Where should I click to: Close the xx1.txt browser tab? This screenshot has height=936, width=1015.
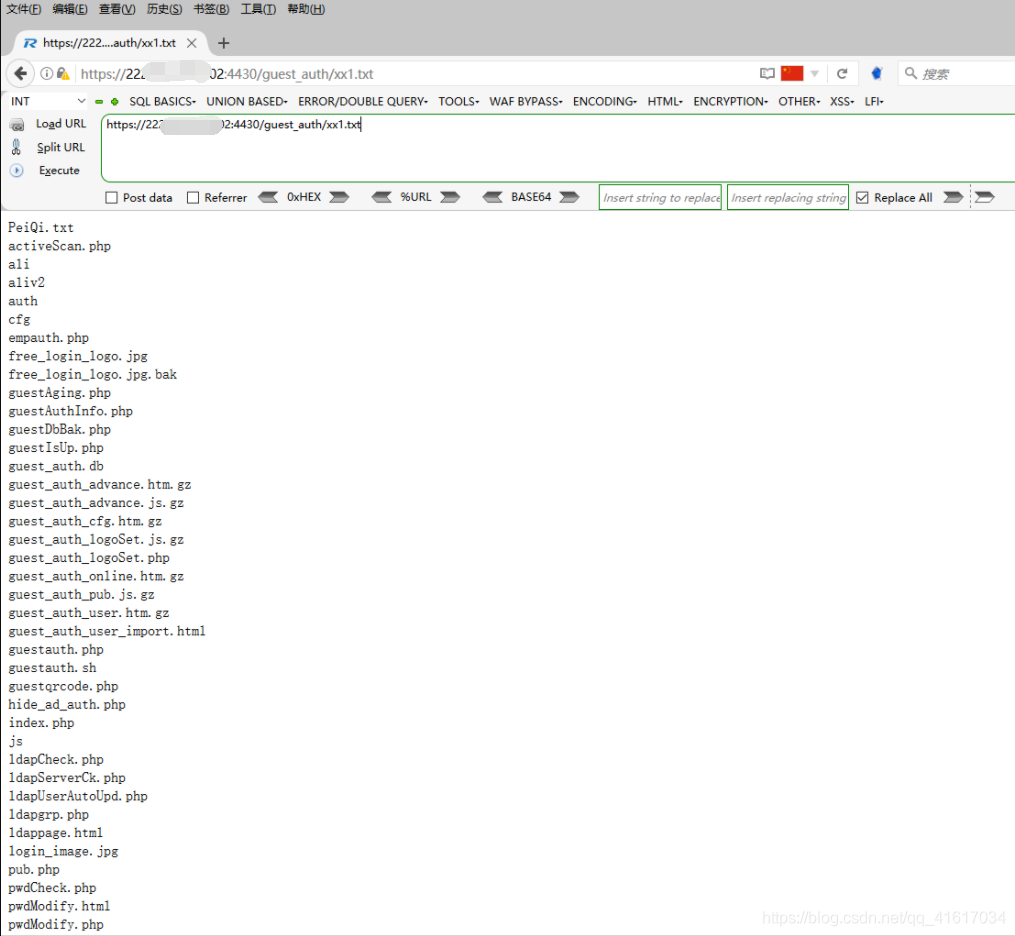click(x=192, y=43)
